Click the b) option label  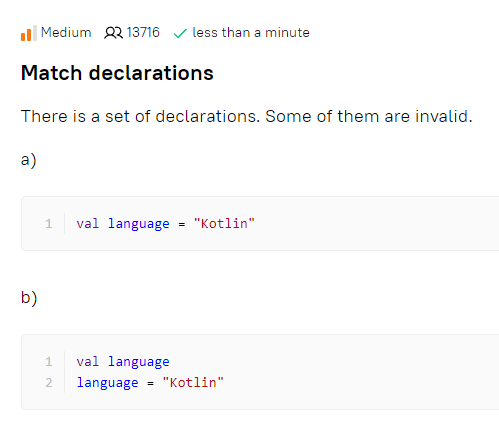tap(29, 298)
